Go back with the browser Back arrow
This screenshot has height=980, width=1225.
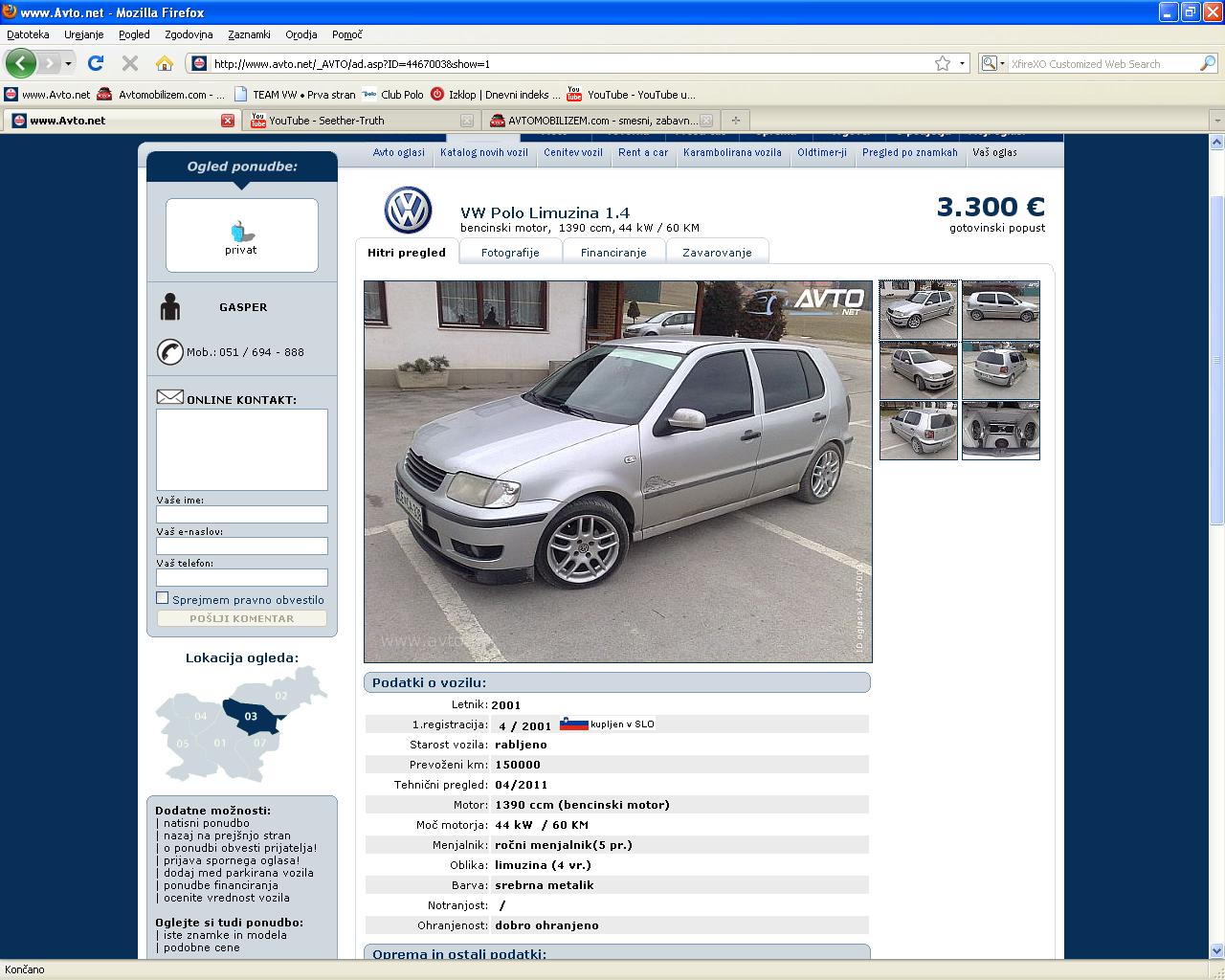coord(20,63)
